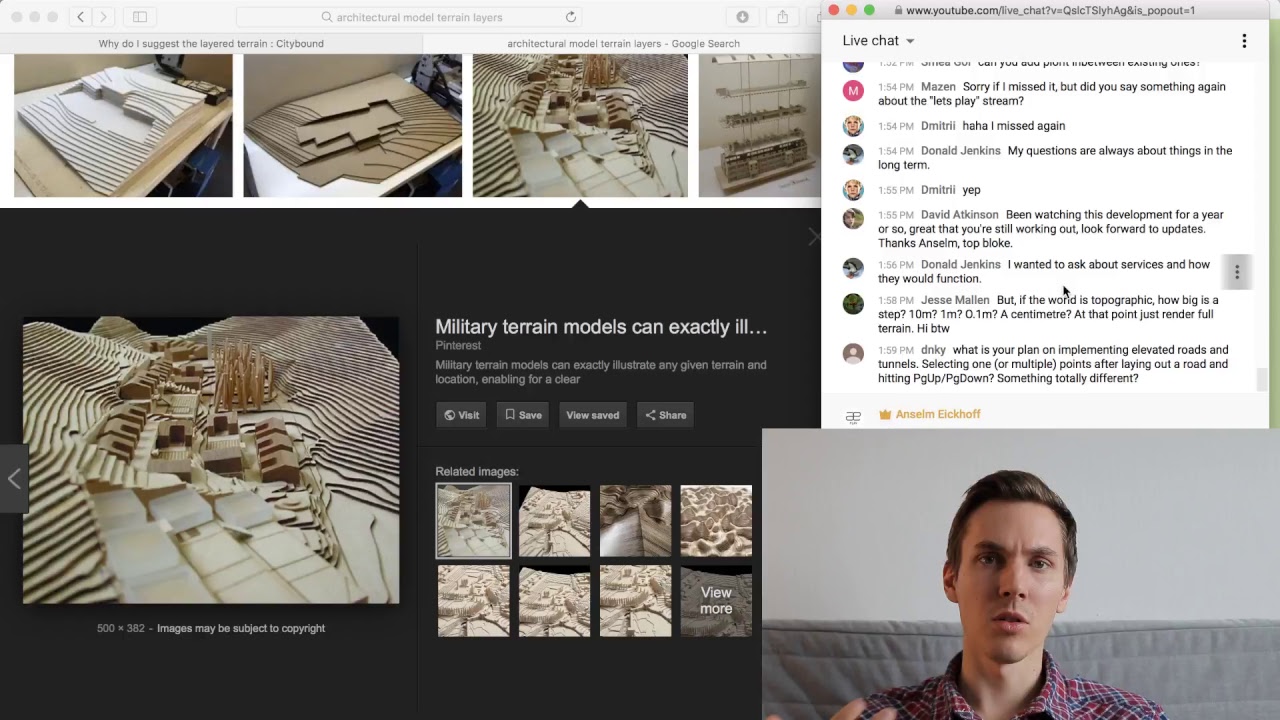Go back with Safari's back arrow

click(x=81, y=17)
